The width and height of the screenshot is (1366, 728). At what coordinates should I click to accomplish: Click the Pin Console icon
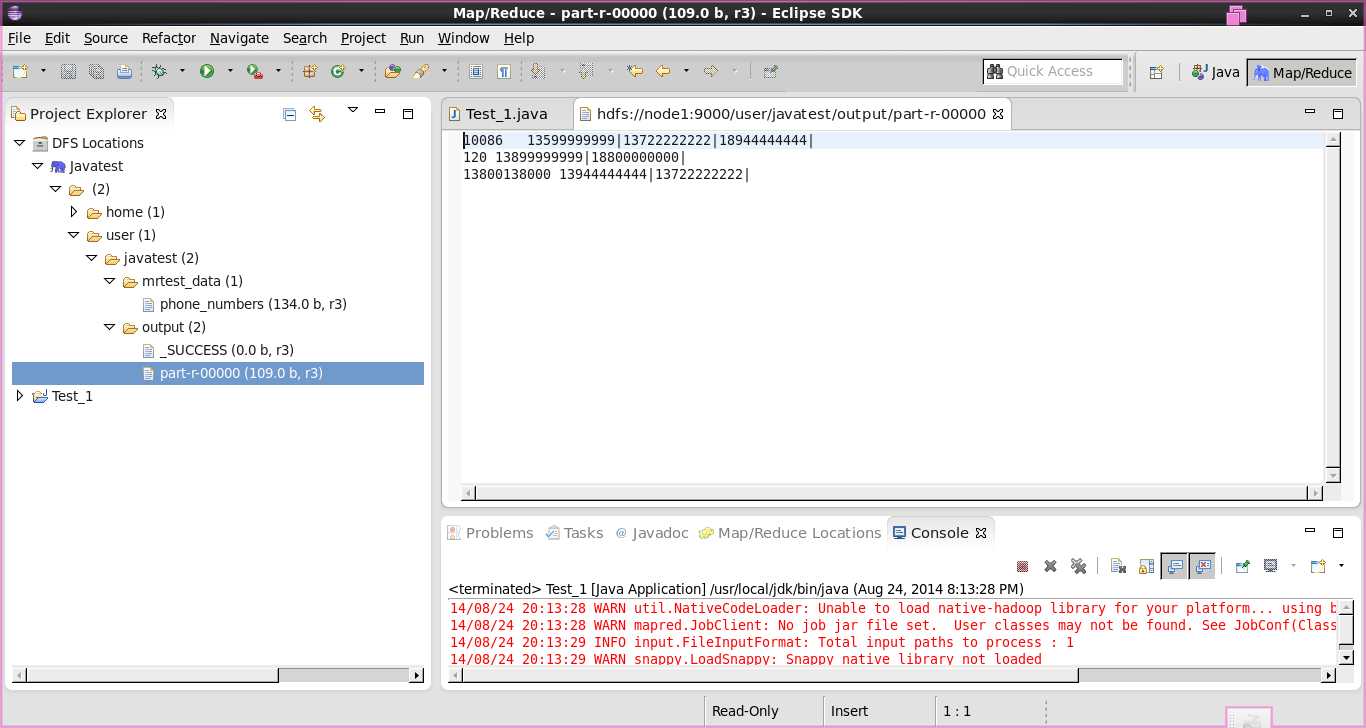pos(1243,566)
